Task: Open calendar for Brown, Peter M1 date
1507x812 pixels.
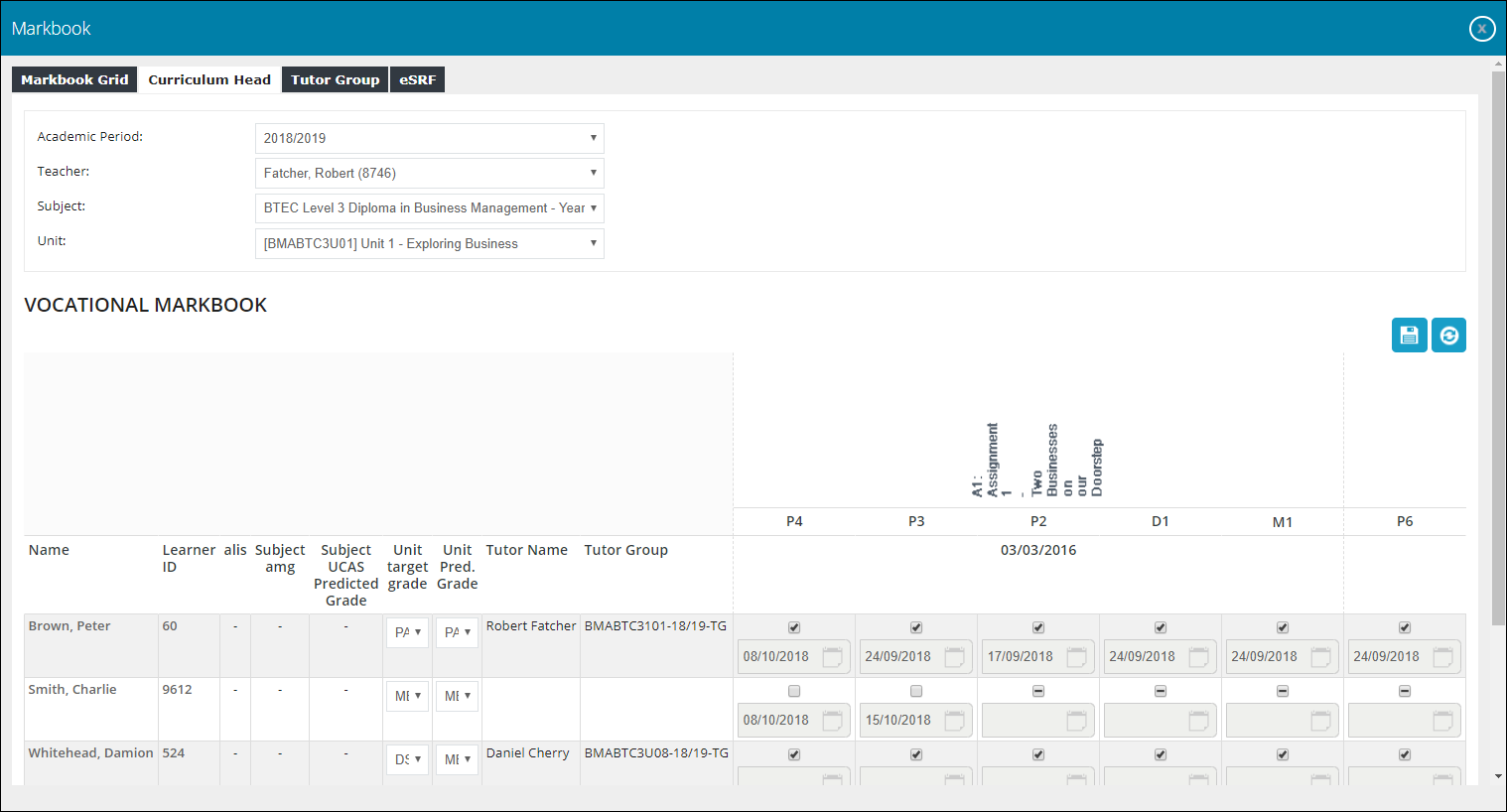Action: (1320, 657)
